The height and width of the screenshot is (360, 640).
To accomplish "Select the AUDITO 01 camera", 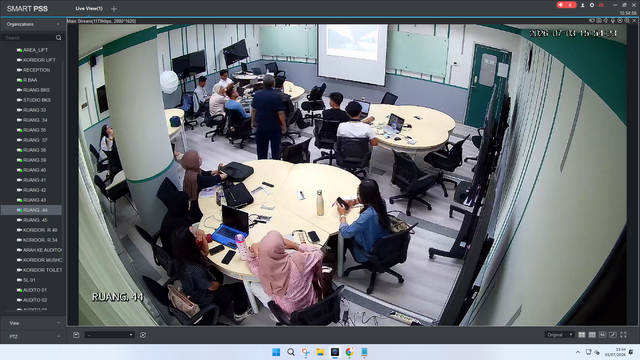I will pos(35,290).
